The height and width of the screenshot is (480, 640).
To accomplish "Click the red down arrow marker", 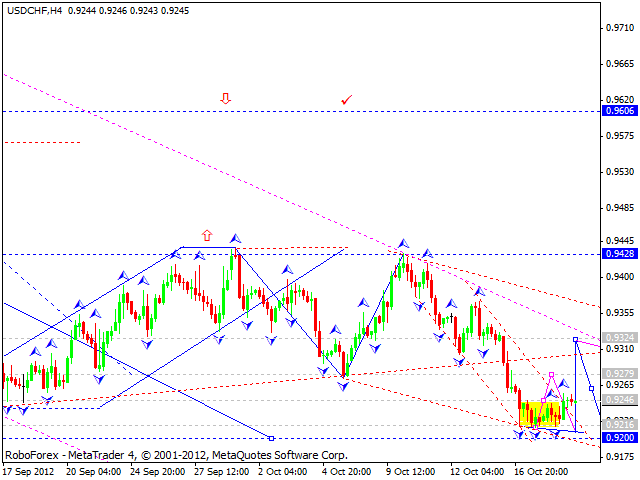I will (225, 98).
